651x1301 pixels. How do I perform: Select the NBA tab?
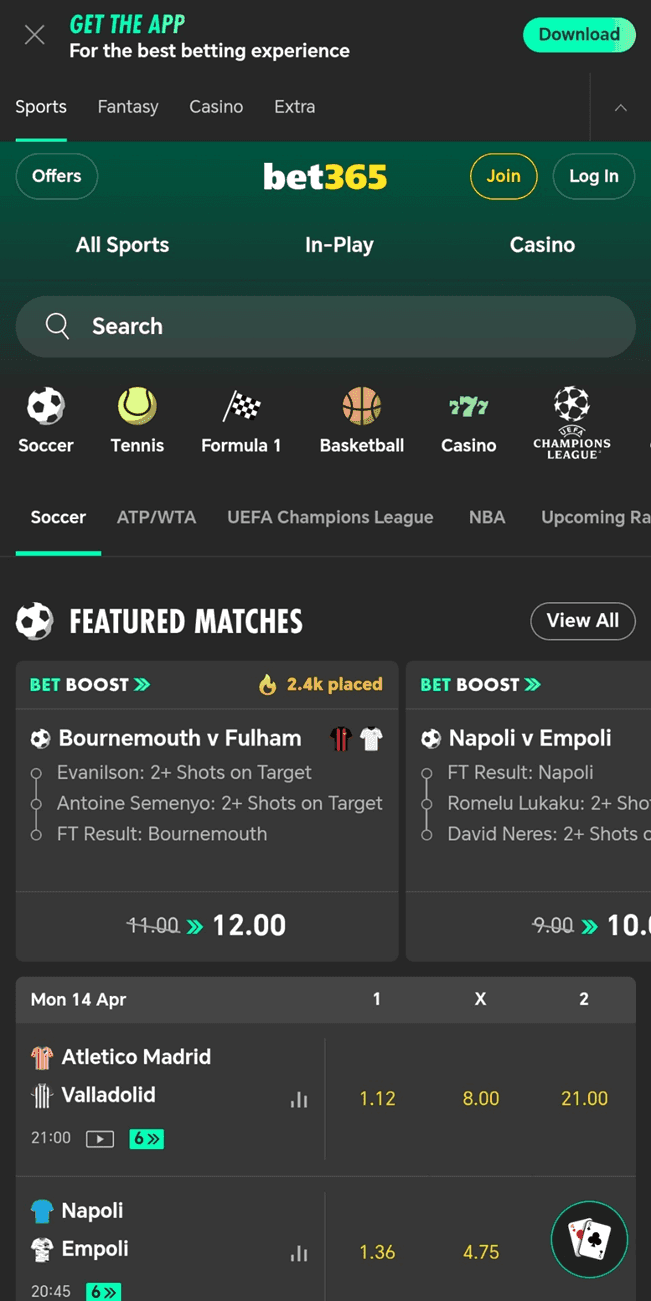tap(487, 517)
